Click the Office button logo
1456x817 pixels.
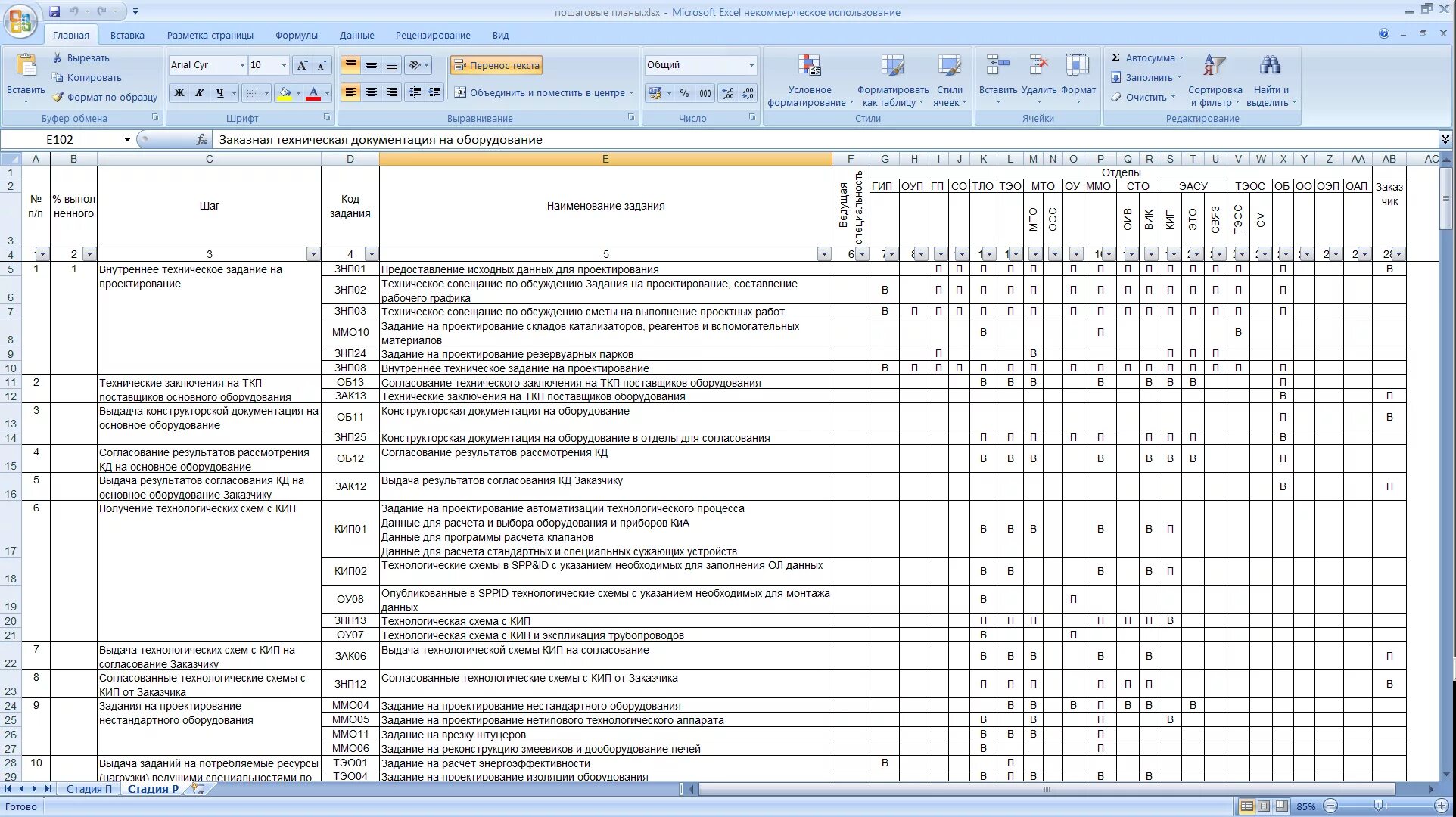pyautogui.click(x=20, y=20)
